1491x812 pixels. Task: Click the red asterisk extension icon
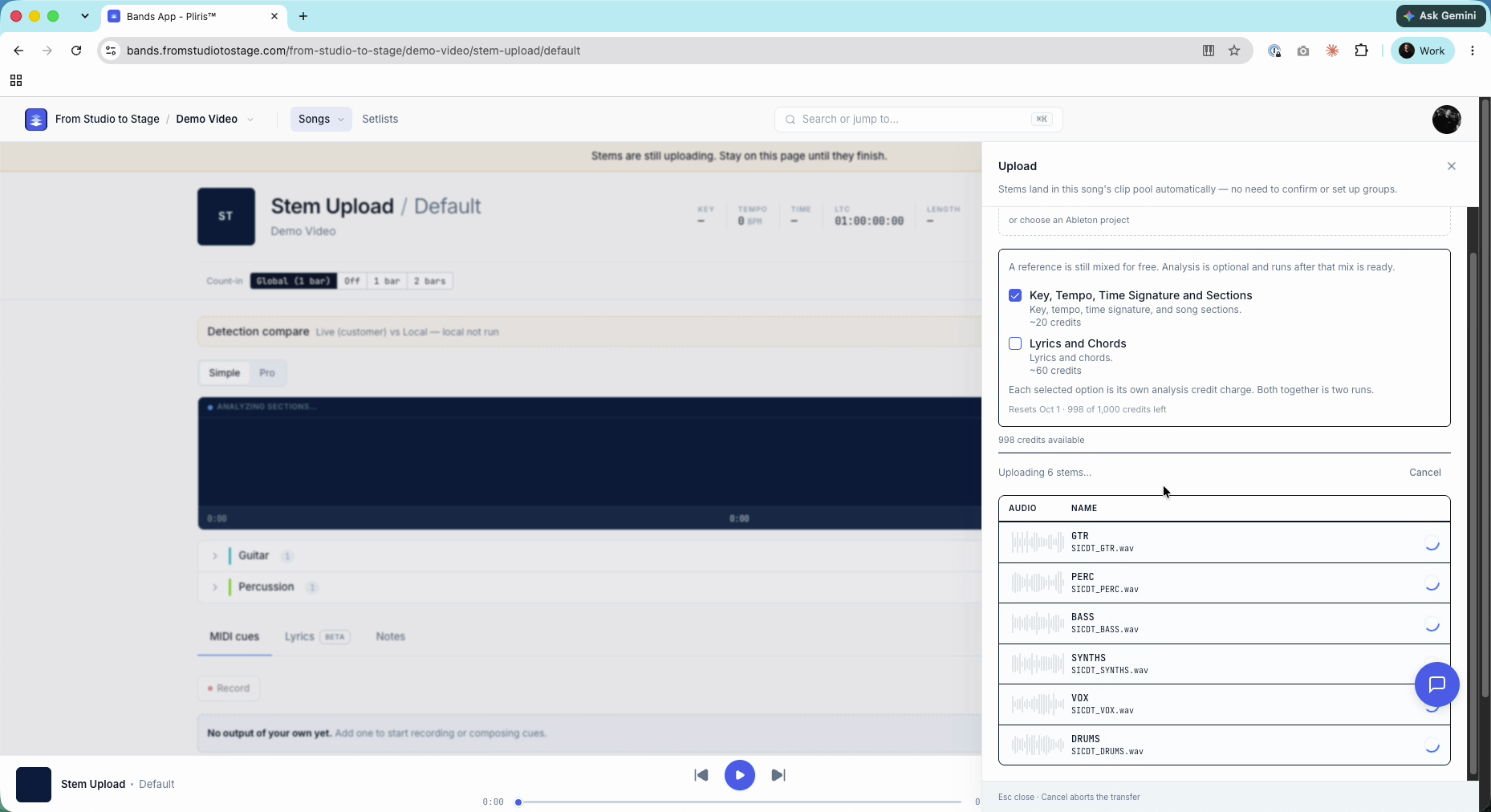tap(1332, 51)
